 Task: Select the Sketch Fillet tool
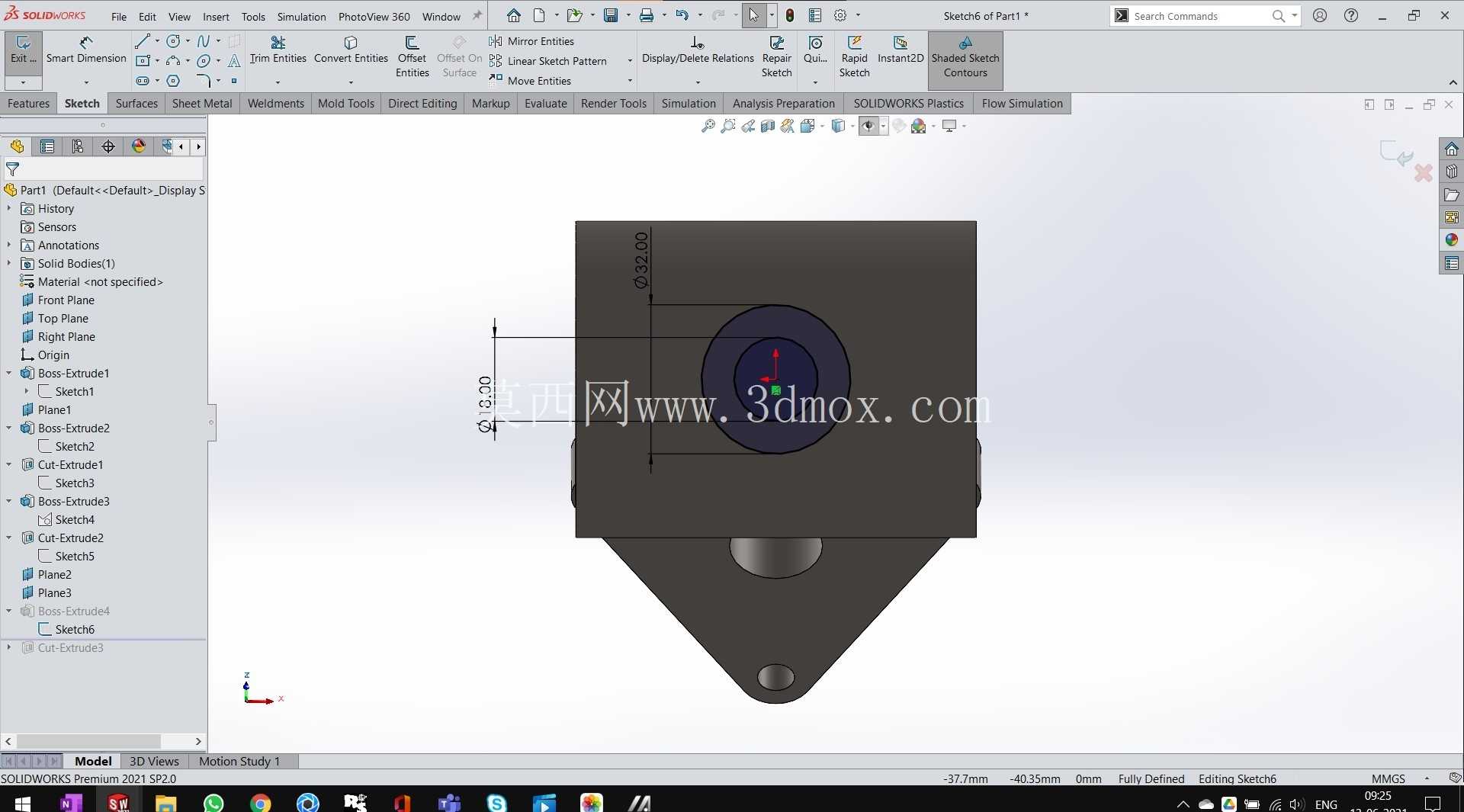204,81
